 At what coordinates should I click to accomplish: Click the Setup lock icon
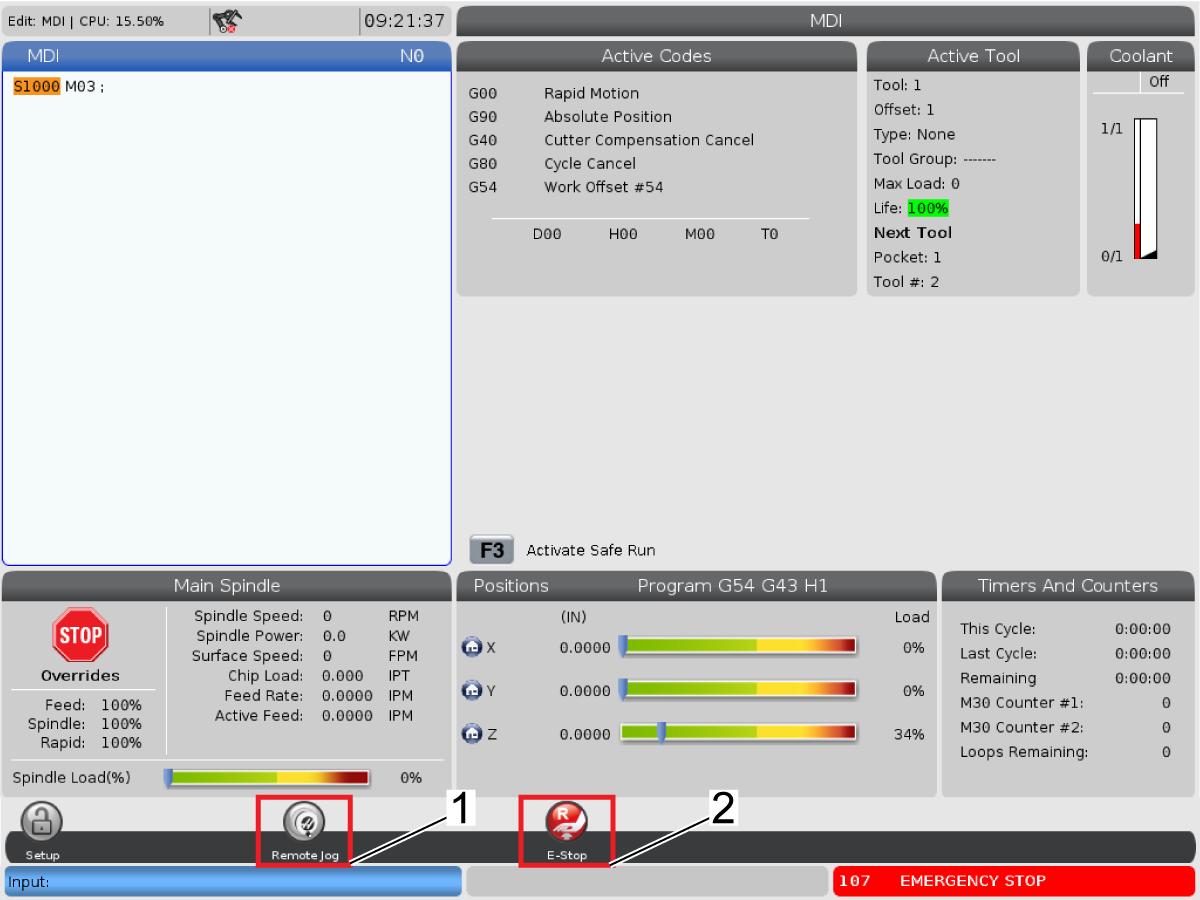(41, 824)
